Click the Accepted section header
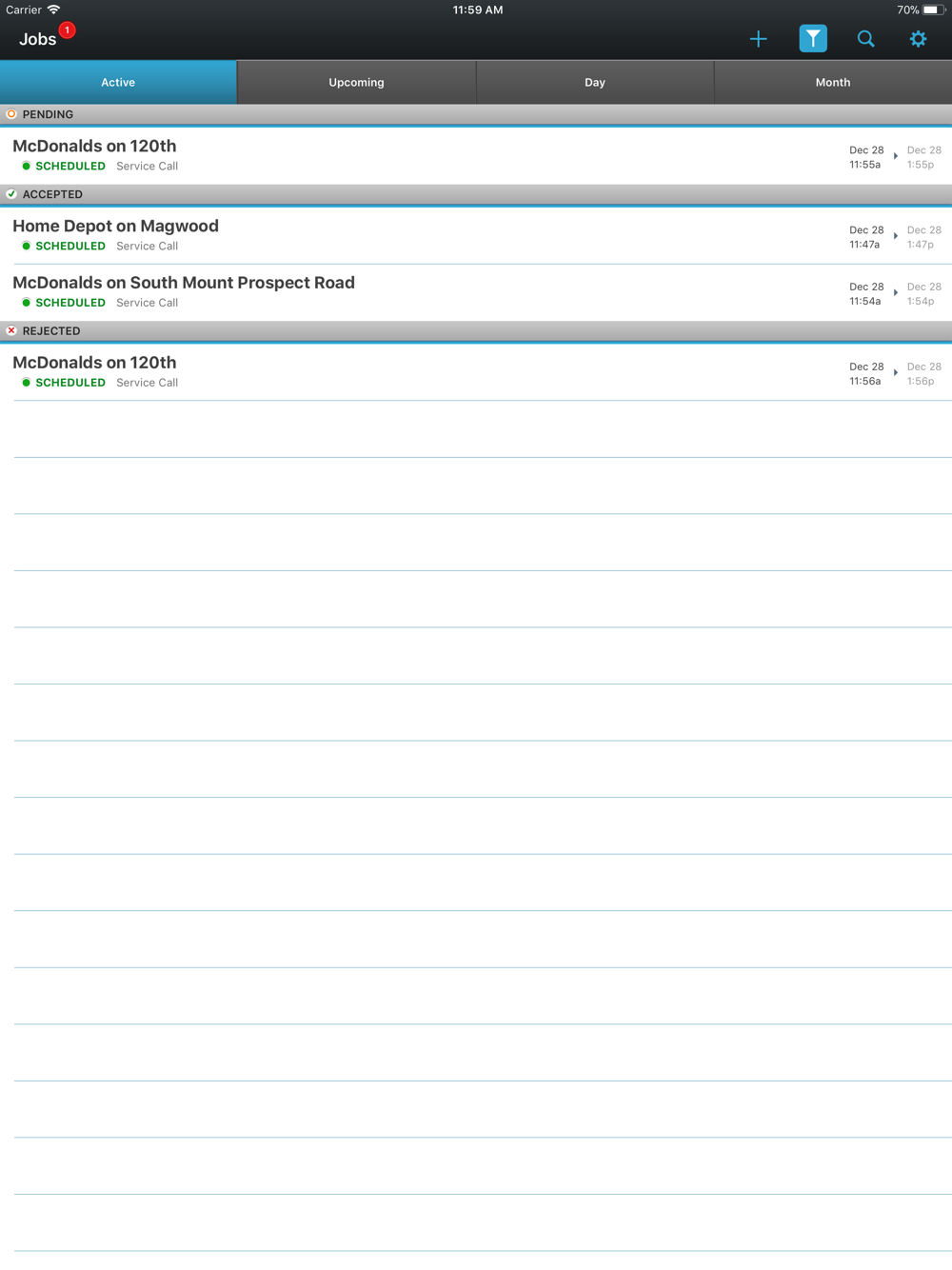This screenshot has height=1270, width=952. [476, 194]
